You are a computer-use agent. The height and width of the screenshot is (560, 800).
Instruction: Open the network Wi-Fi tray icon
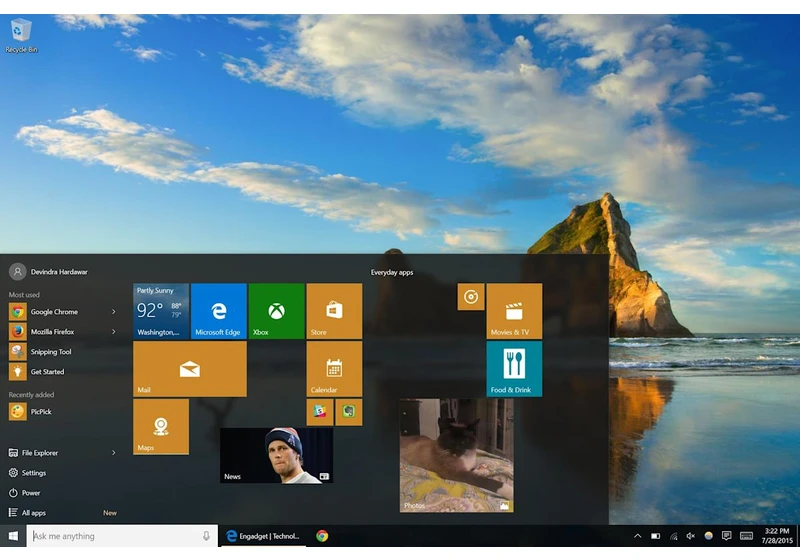point(673,536)
